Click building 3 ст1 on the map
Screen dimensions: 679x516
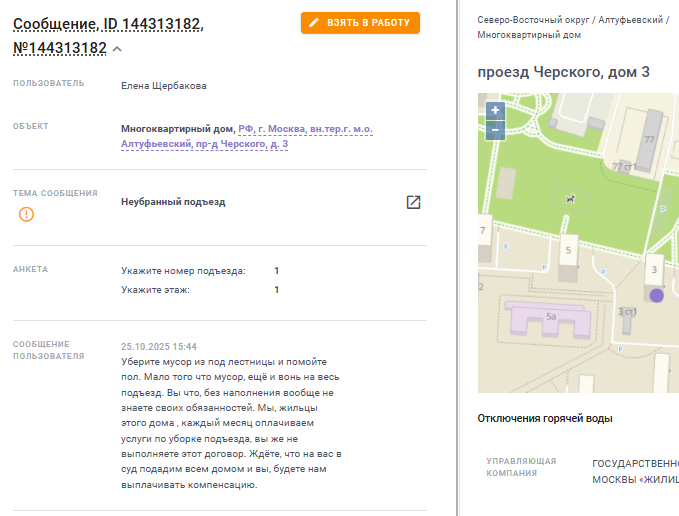click(x=627, y=319)
